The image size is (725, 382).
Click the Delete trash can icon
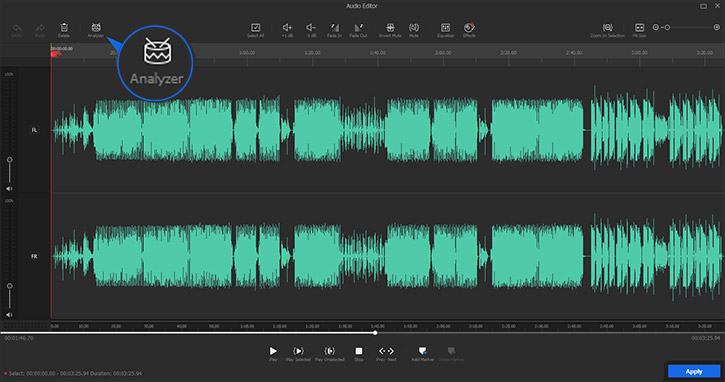[x=64, y=28]
